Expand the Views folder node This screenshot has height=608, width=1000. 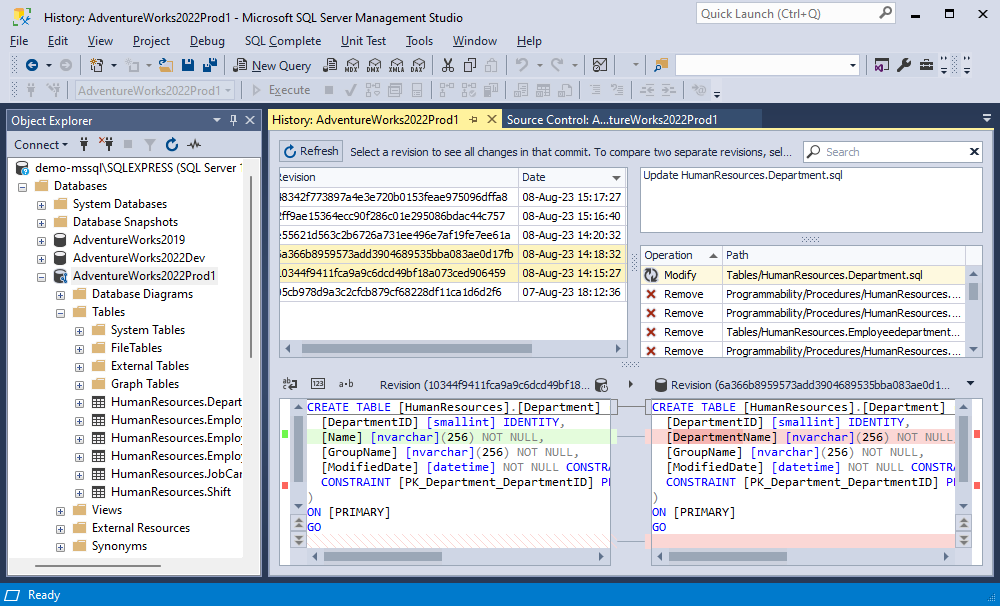point(60,511)
